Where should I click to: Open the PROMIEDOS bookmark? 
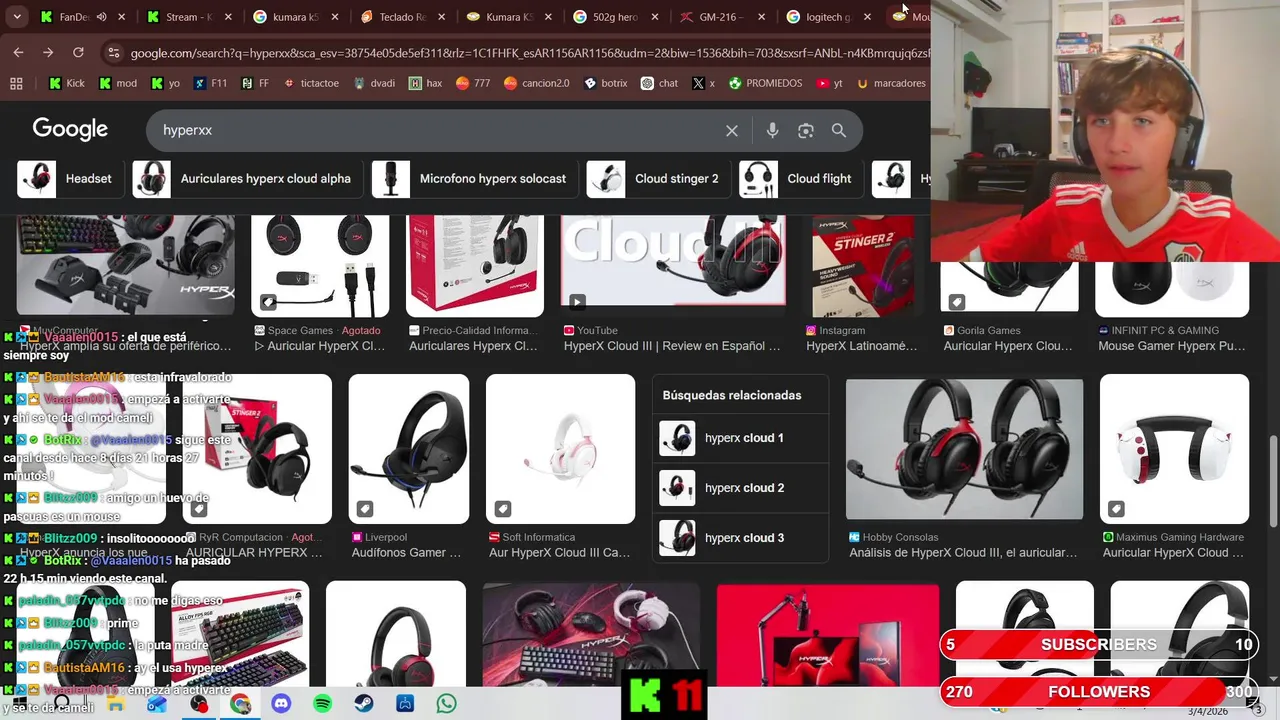coord(765,83)
